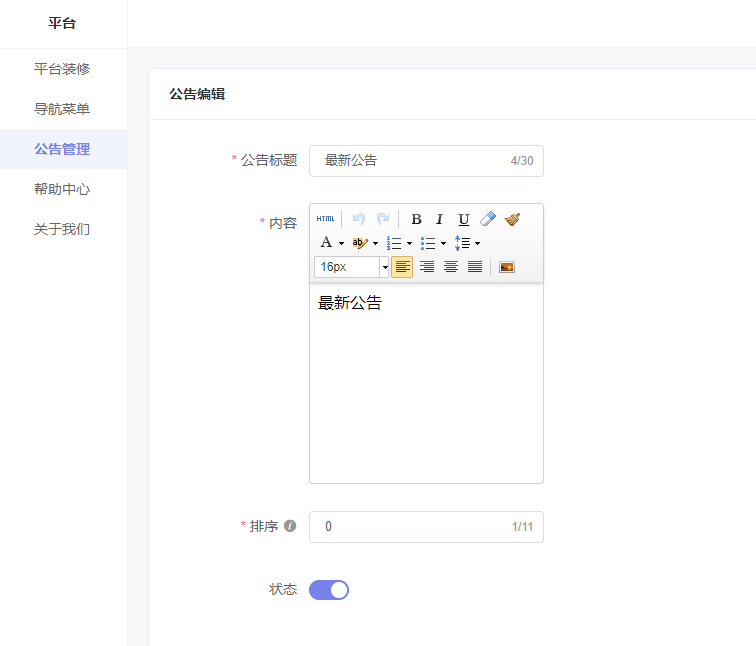The height and width of the screenshot is (646, 756).
Task: Click the eraser remove-format icon
Action: click(488, 219)
